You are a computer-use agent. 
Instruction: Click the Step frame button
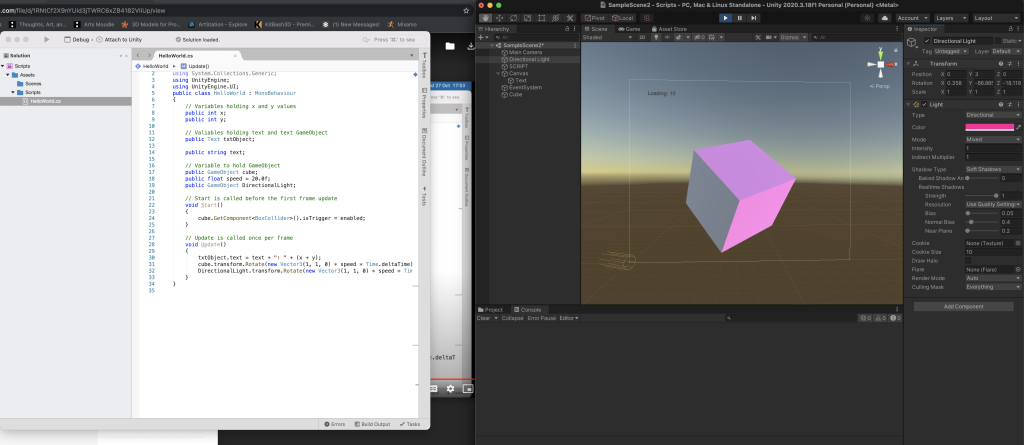coord(753,18)
